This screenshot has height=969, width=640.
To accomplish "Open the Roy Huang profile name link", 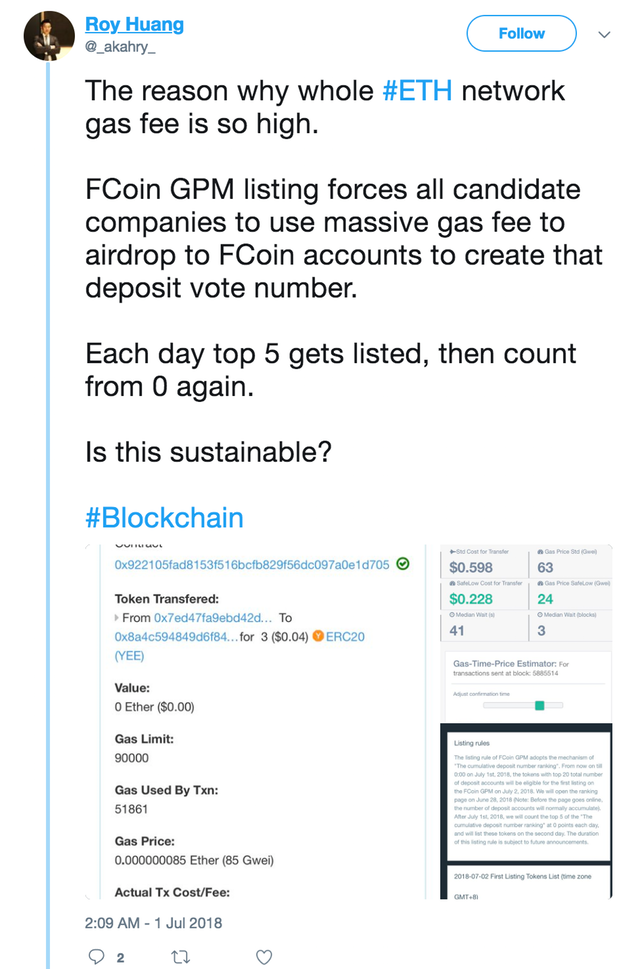I will (x=134, y=24).
